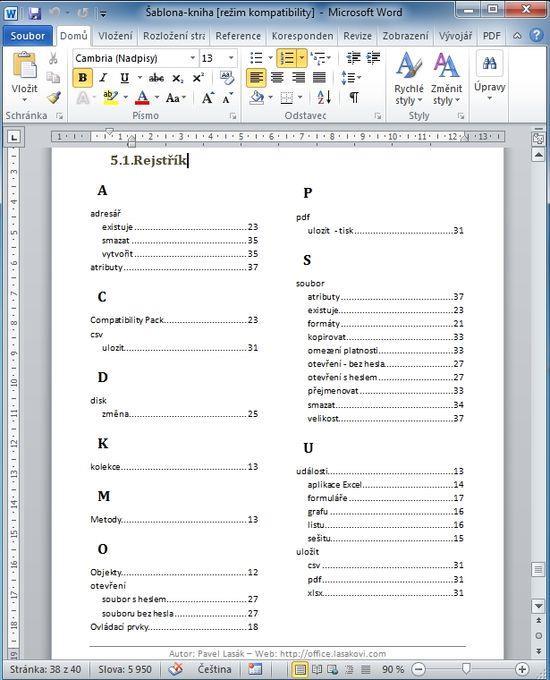Open Change Case (Aa) dropdown
Image resolution: width=550 pixels, height=680 pixels.
pyautogui.click(x=176, y=98)
